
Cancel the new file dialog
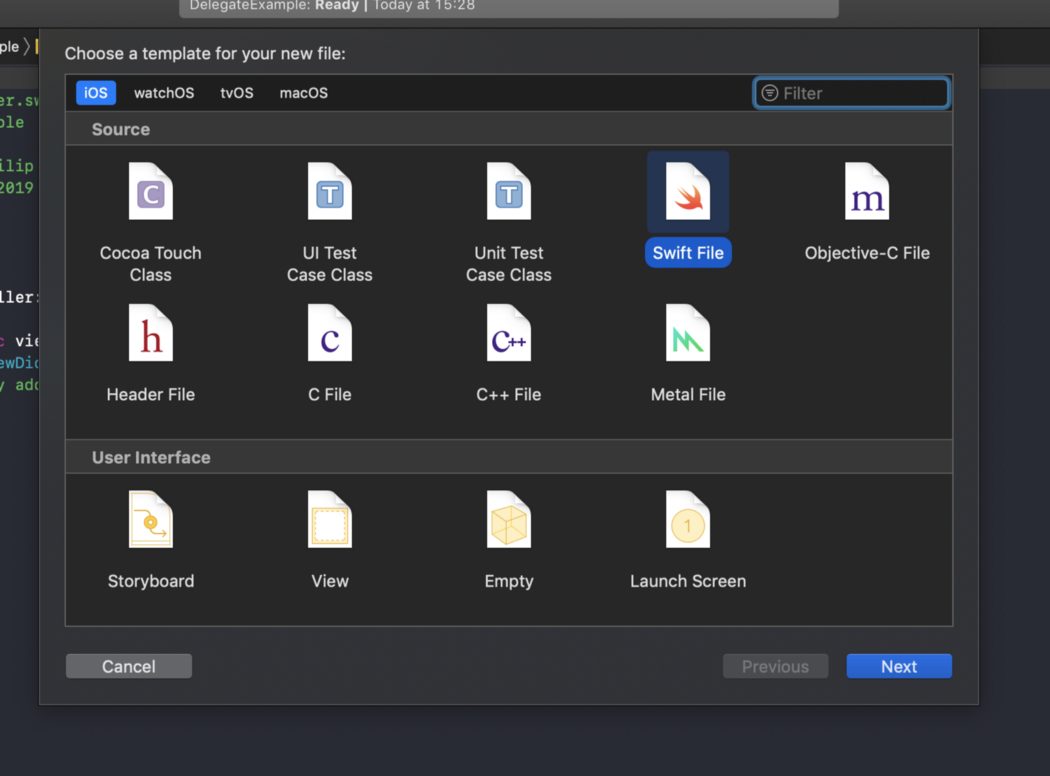pos(129,666)
